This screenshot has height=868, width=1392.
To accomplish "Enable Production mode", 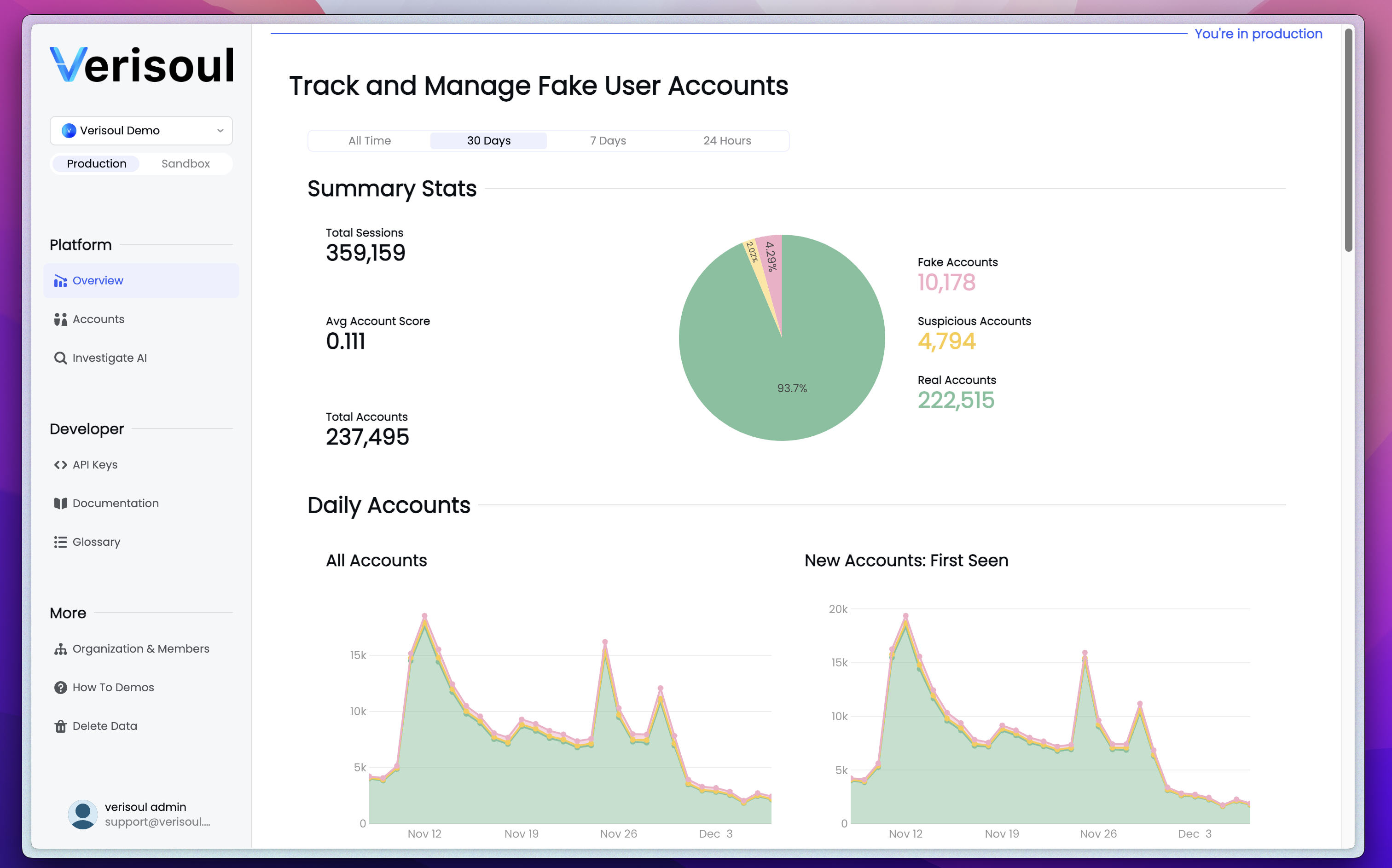I will [x=95, y=163].
